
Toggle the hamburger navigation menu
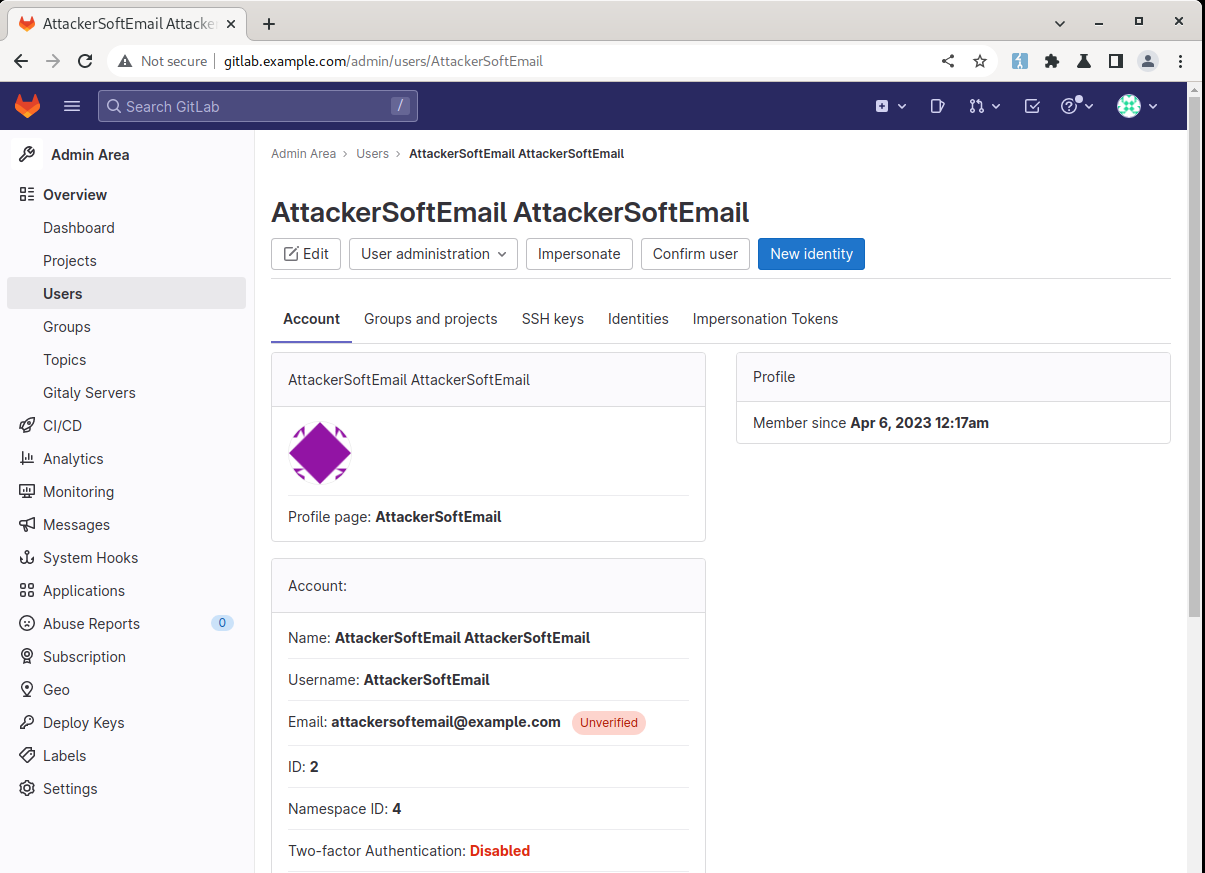[72, 106]
